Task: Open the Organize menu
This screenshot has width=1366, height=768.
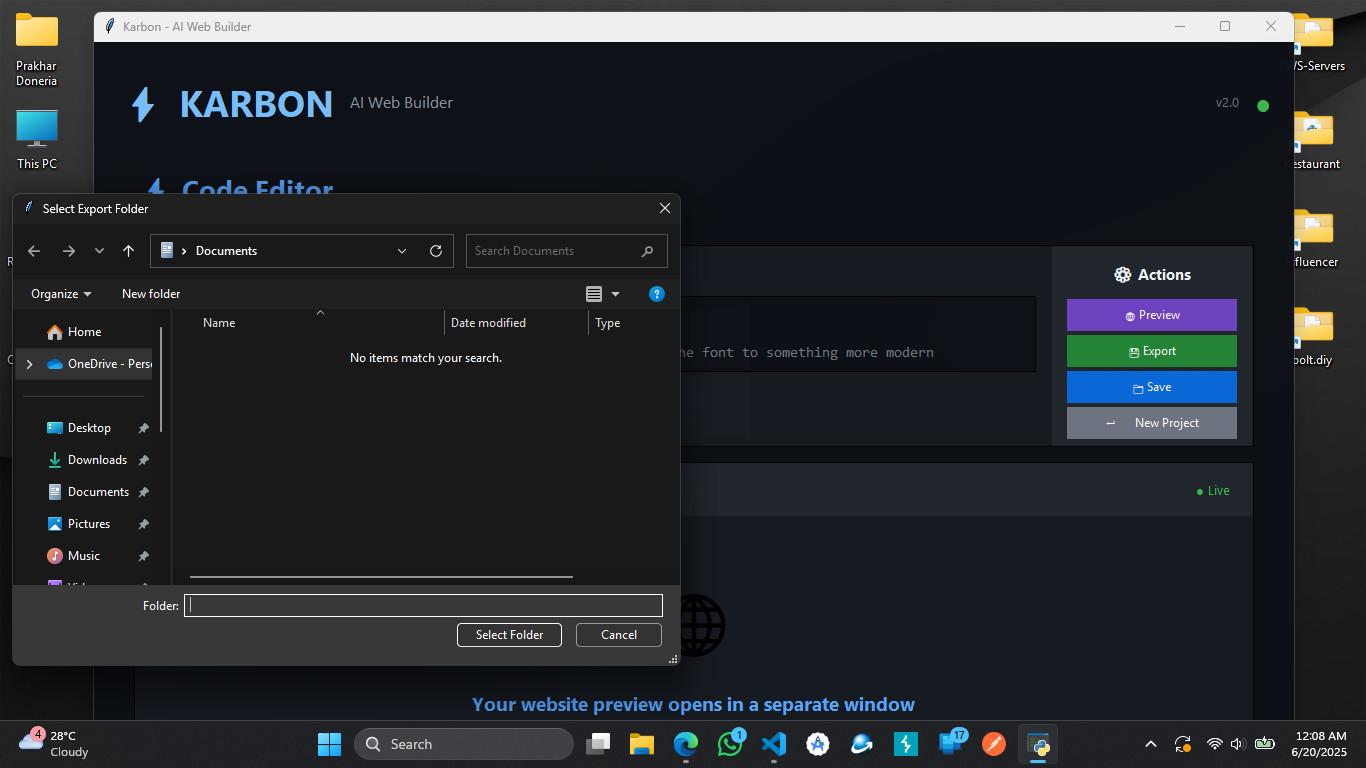Action: (x=61, y=294)
